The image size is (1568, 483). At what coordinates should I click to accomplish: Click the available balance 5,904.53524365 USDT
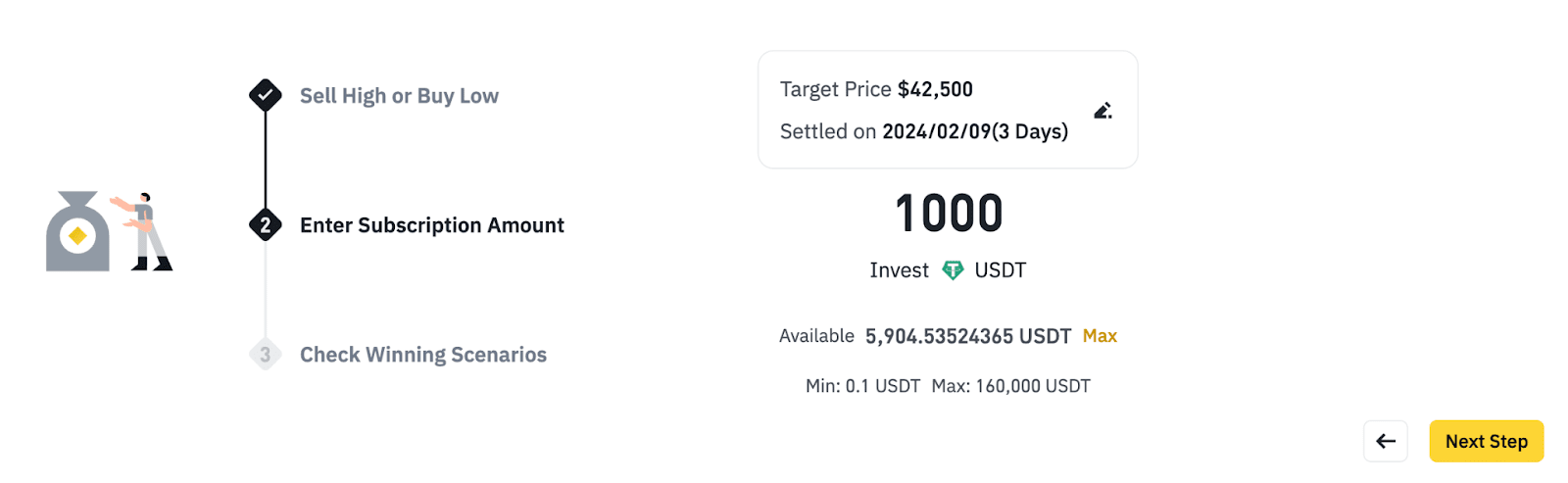(967, 336)
